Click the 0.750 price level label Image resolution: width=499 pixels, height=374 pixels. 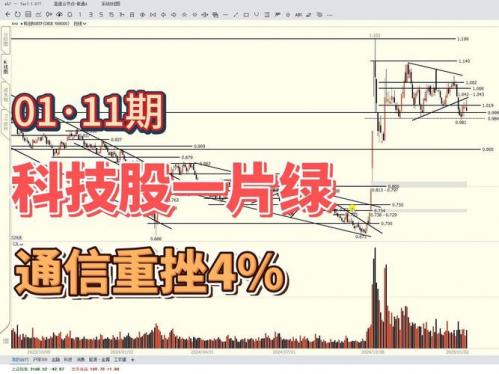(398, 205)
